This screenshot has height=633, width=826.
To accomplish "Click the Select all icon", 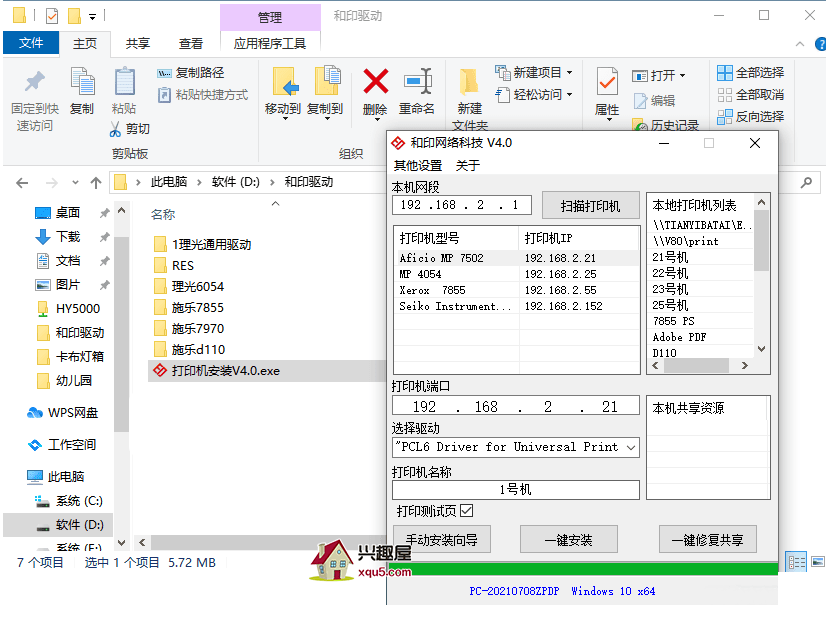I will (x=725, y=73).
